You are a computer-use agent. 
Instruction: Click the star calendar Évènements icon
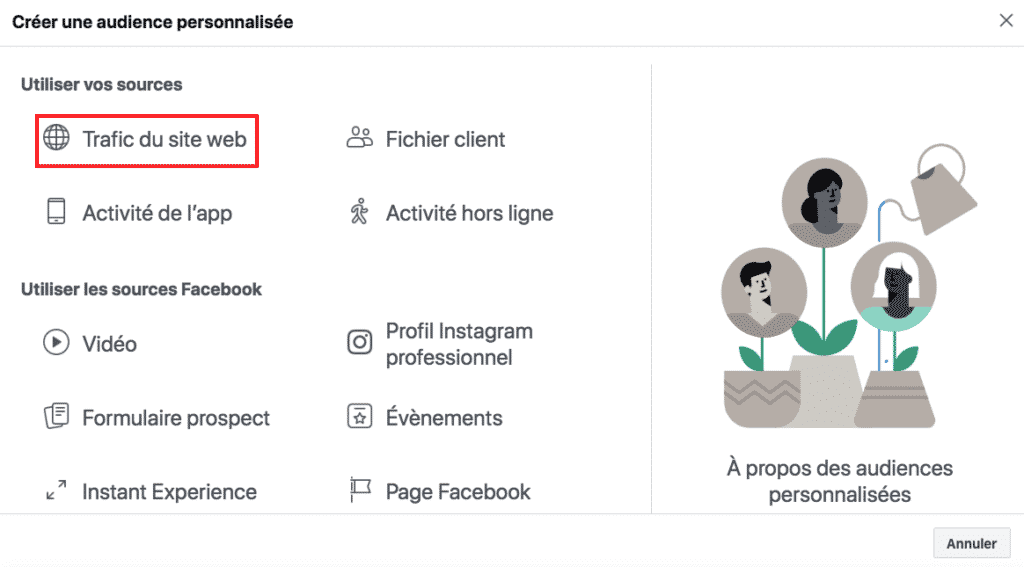tap(359, 417)
